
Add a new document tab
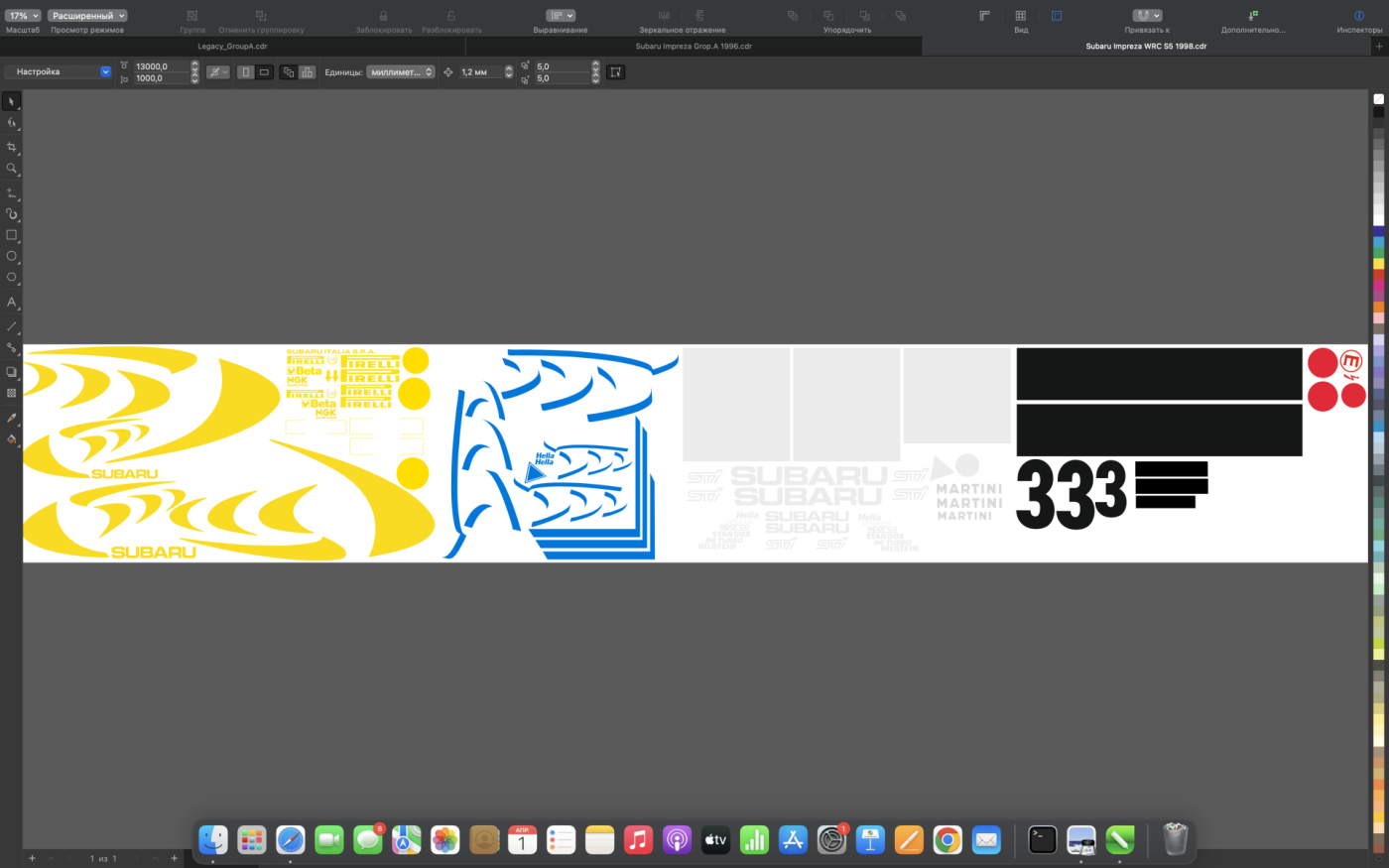[1379, 47]
